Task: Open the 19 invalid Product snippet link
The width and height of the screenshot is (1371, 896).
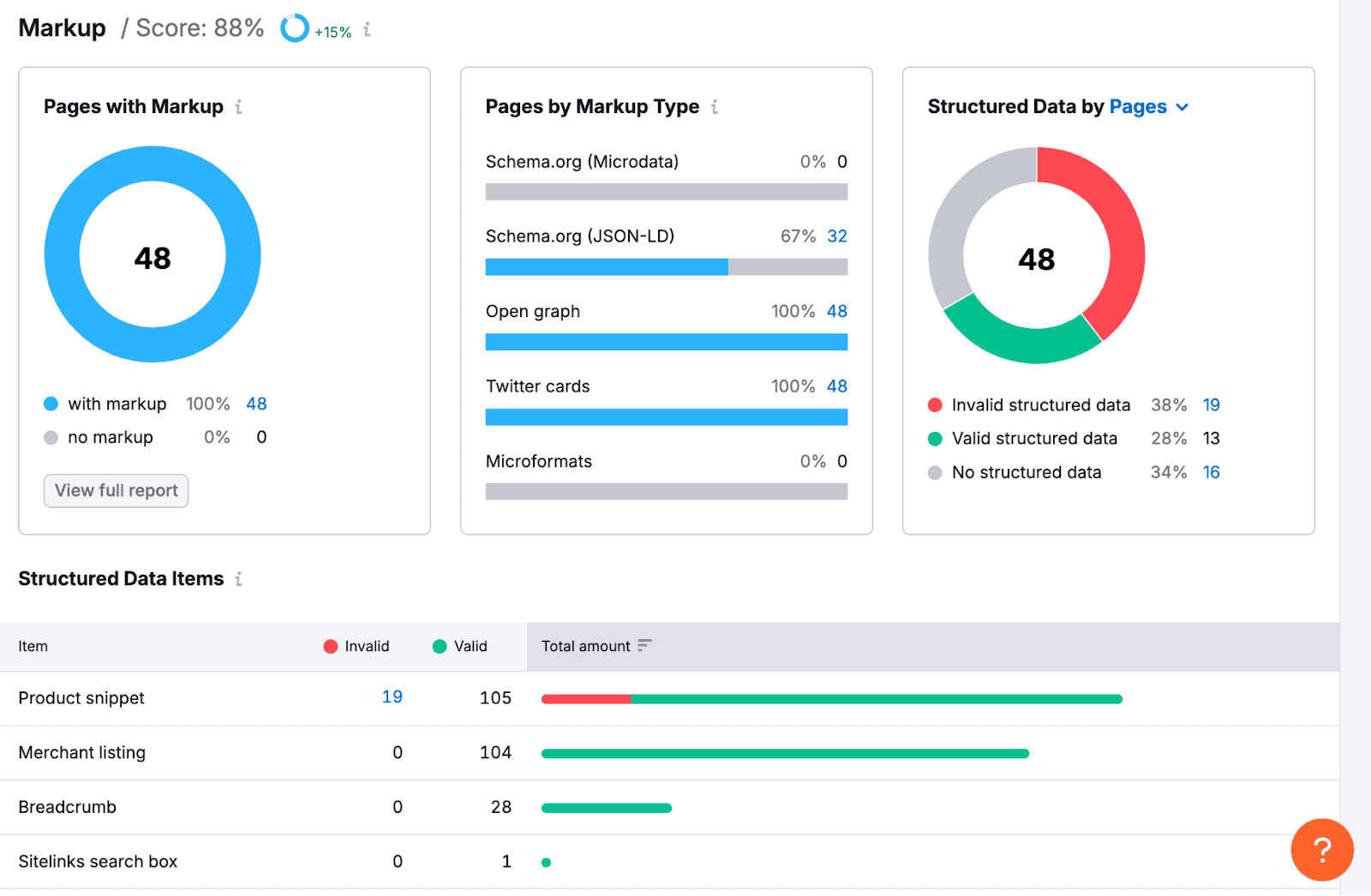Action: point(392,697)
